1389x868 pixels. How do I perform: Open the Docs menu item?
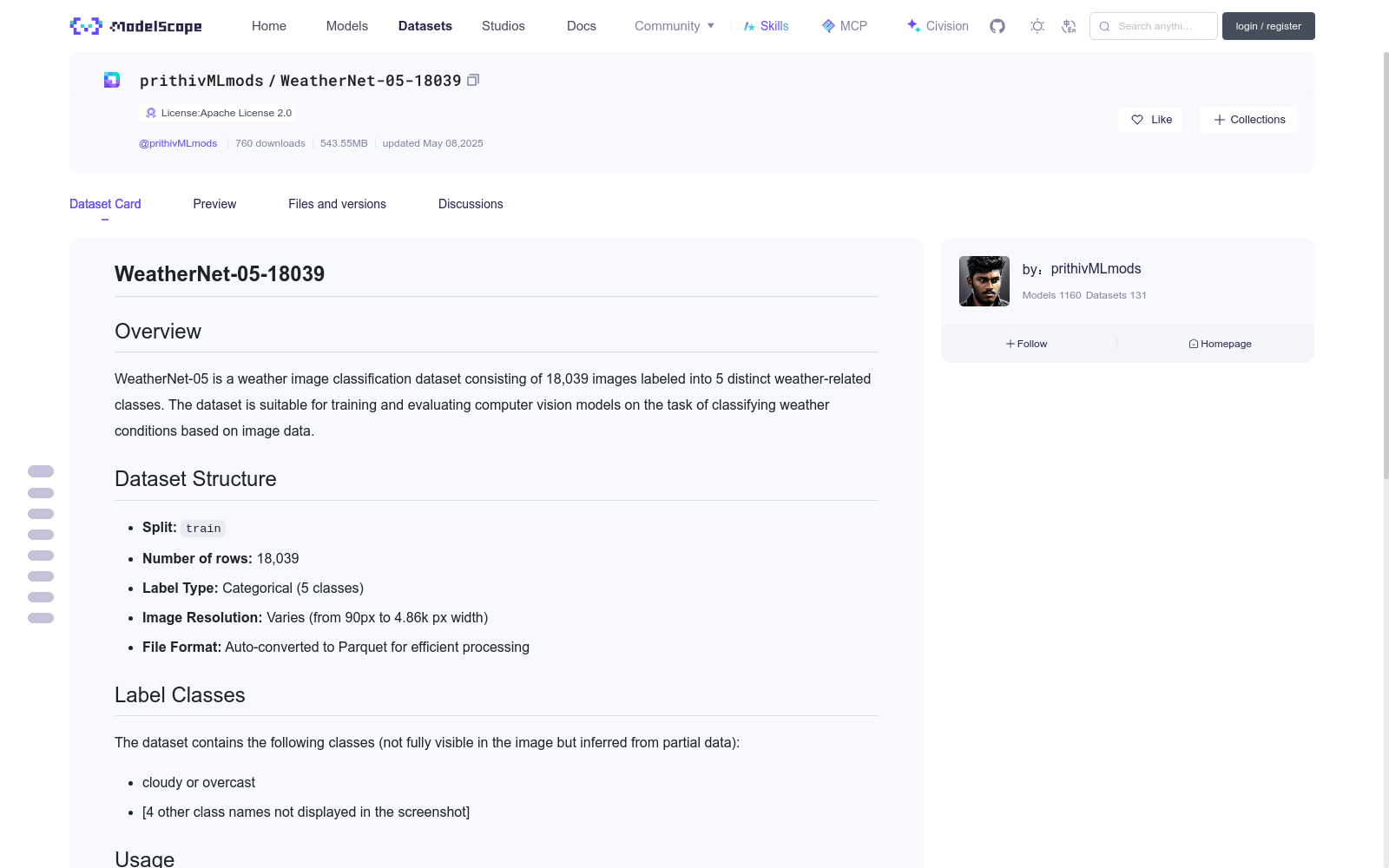[x=582, y=26]
